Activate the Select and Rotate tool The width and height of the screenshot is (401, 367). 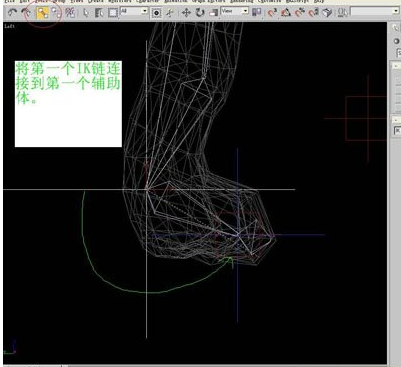(x=200, y=13)
